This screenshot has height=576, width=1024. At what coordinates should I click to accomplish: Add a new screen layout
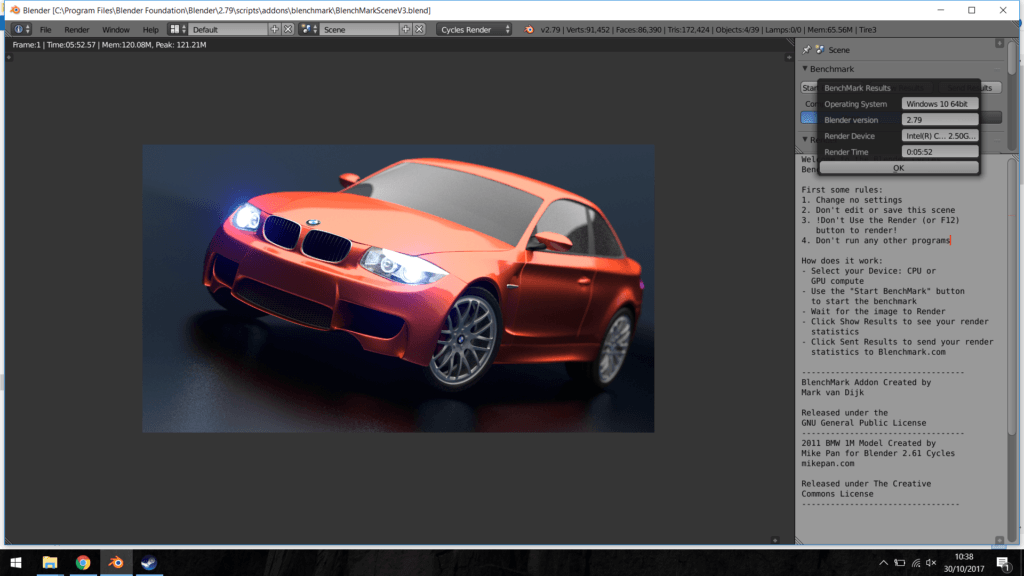(274, 29)
